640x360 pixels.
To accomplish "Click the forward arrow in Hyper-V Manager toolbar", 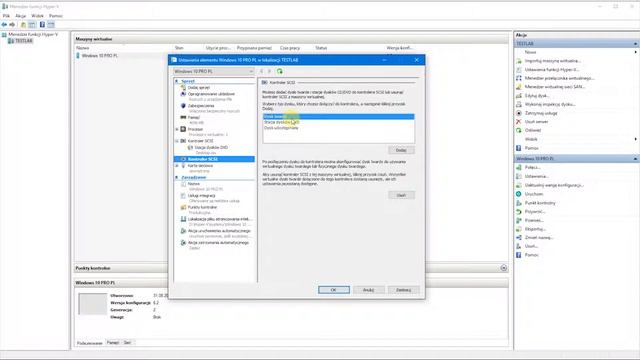I will pos(12,24).
